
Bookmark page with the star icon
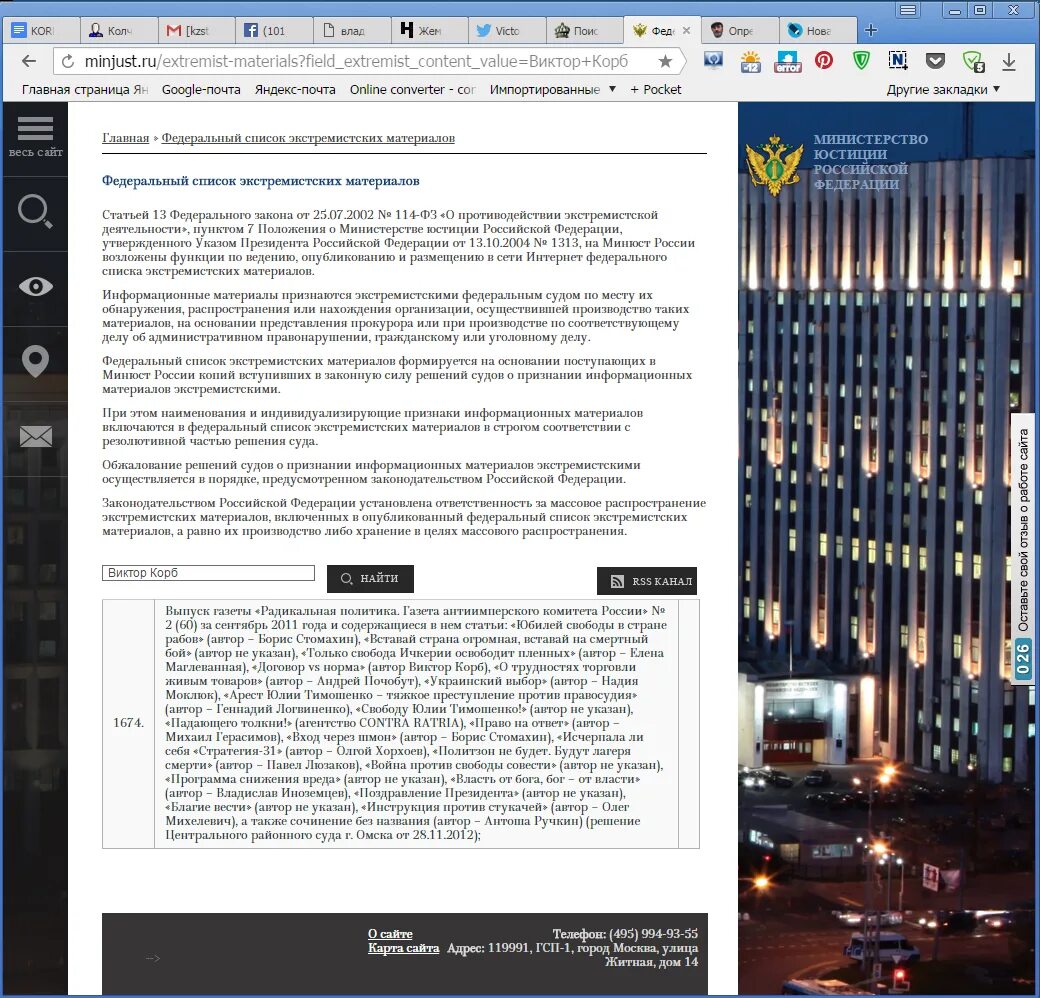pyautogui.click(x=665, y=62)
